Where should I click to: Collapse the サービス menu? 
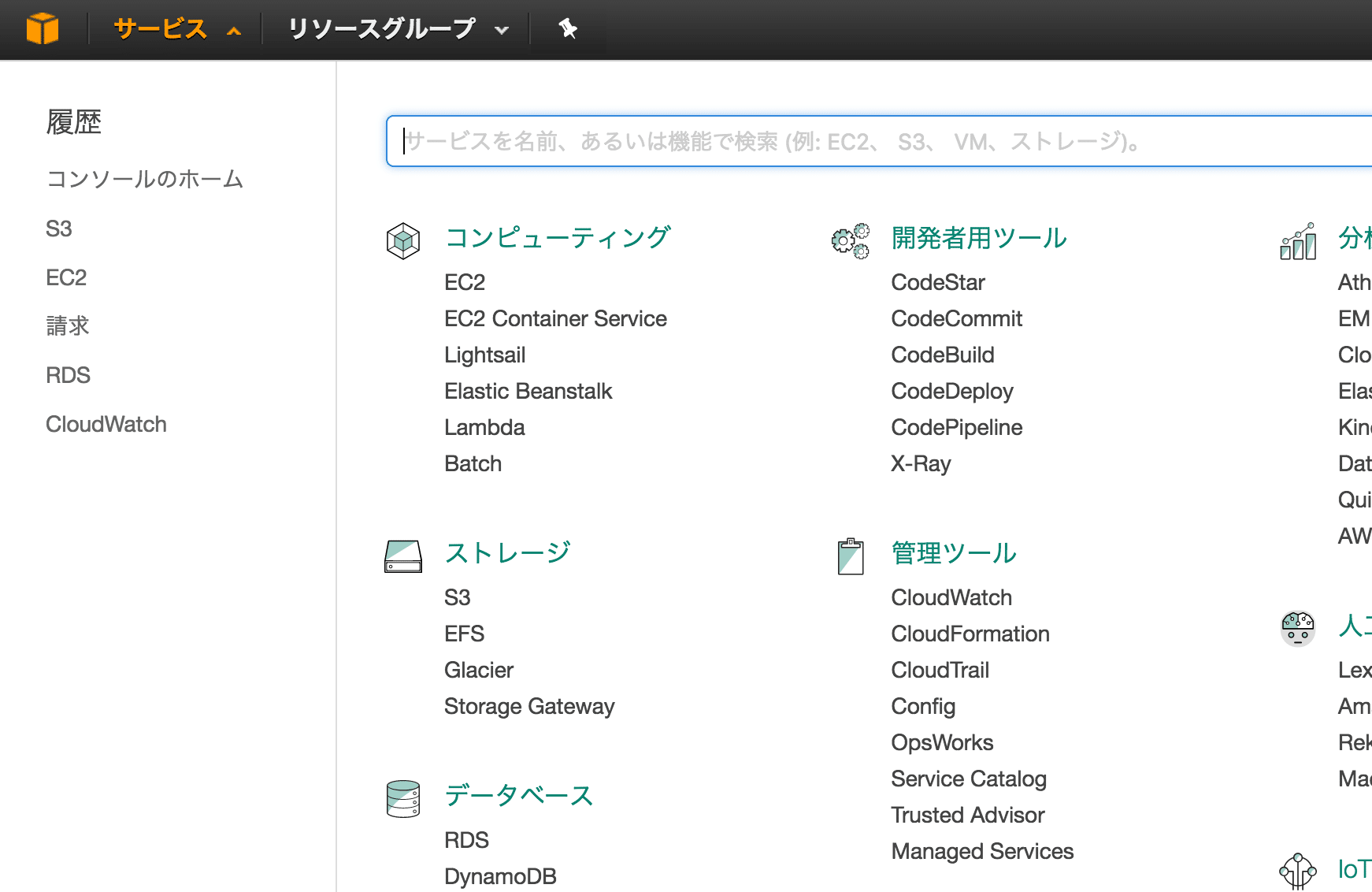176,29
